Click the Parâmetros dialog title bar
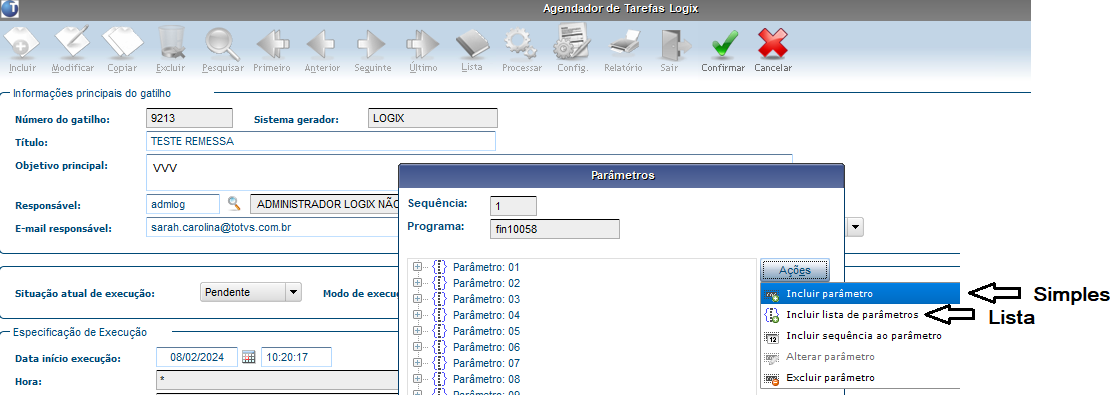Image resolution: width=1117 pixels, height=399 pixels. (622, 175)
